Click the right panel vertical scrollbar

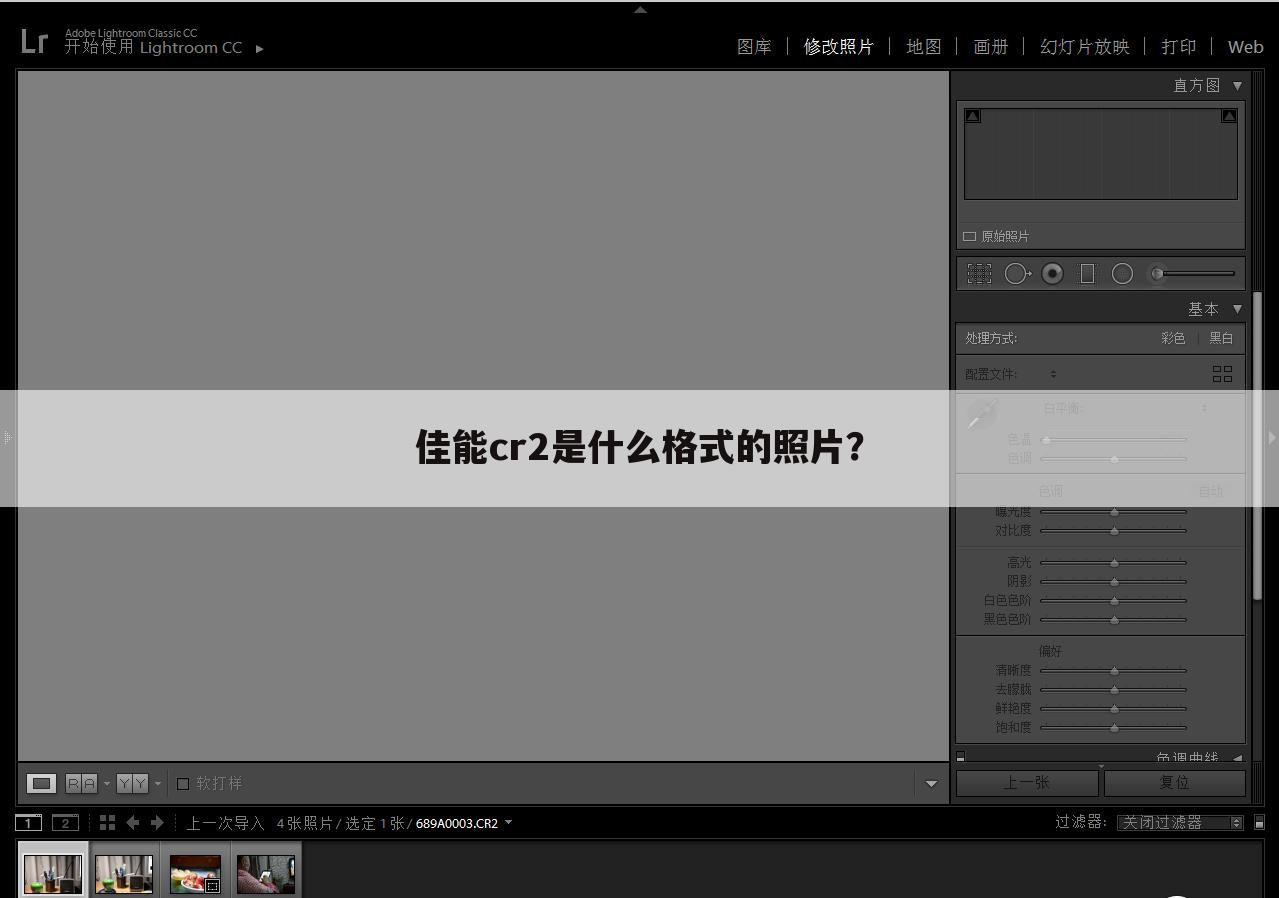point(1258,445)
